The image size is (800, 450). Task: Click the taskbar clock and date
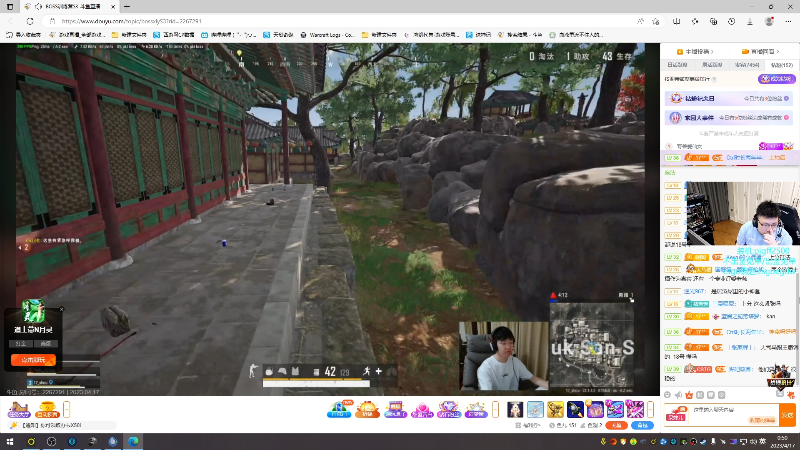point(782,442)
